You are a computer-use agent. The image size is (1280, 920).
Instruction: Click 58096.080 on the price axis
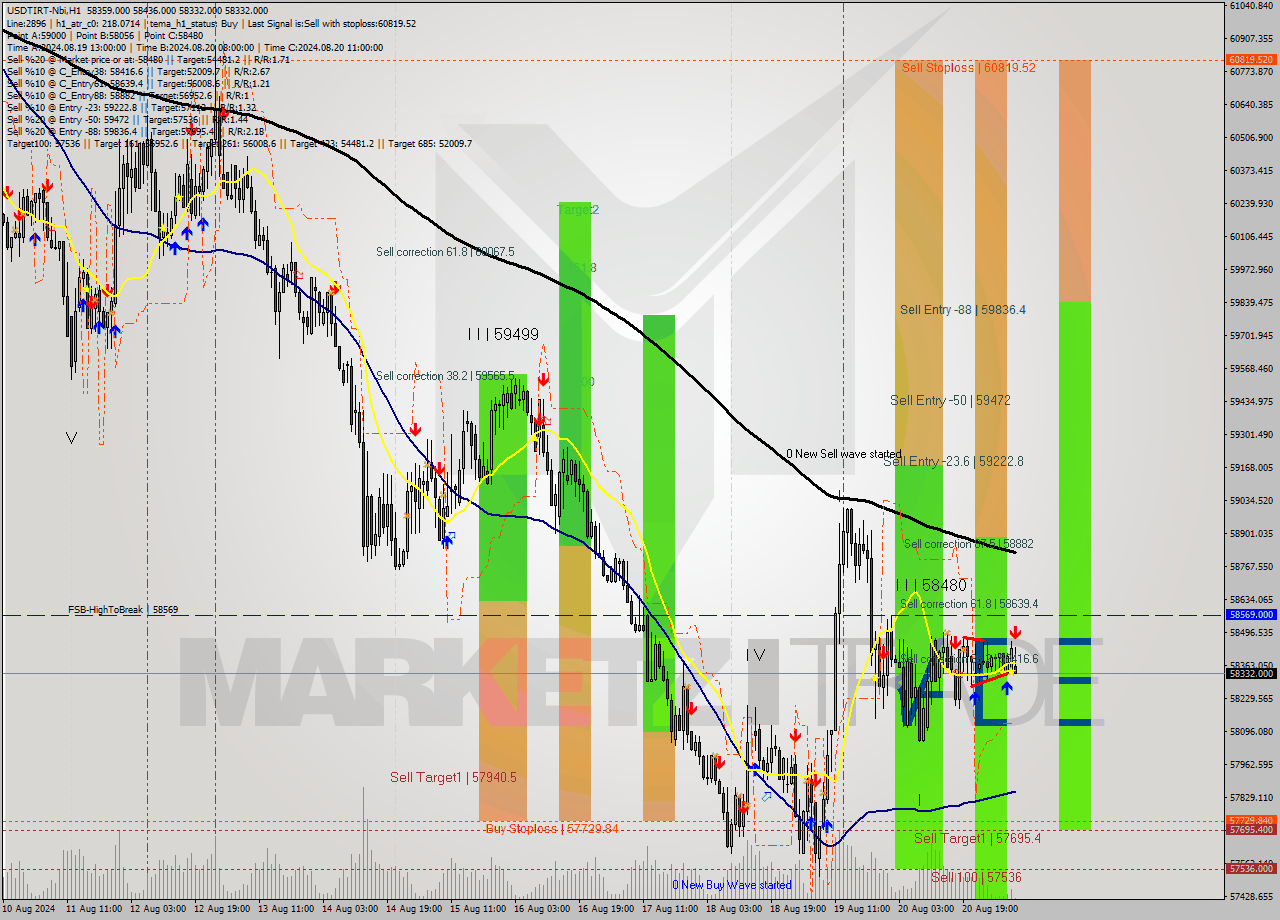point(1251,731)
